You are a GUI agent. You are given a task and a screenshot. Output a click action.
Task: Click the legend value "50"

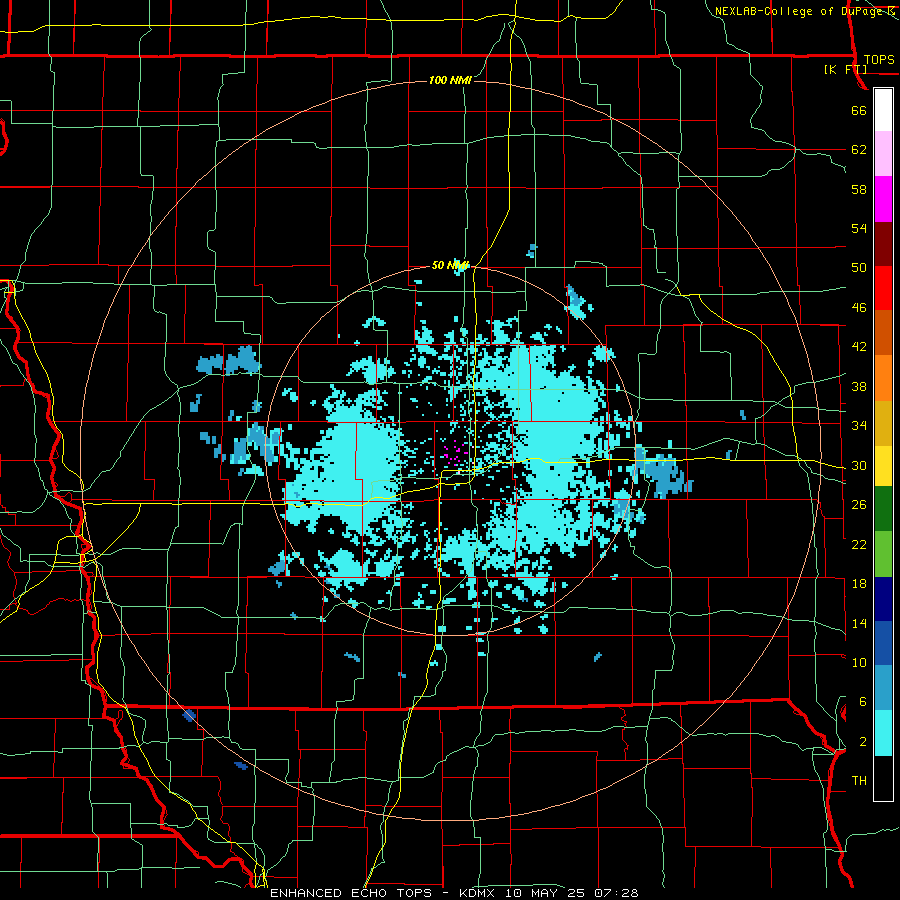pyautogui.click(x=859, y=268)
